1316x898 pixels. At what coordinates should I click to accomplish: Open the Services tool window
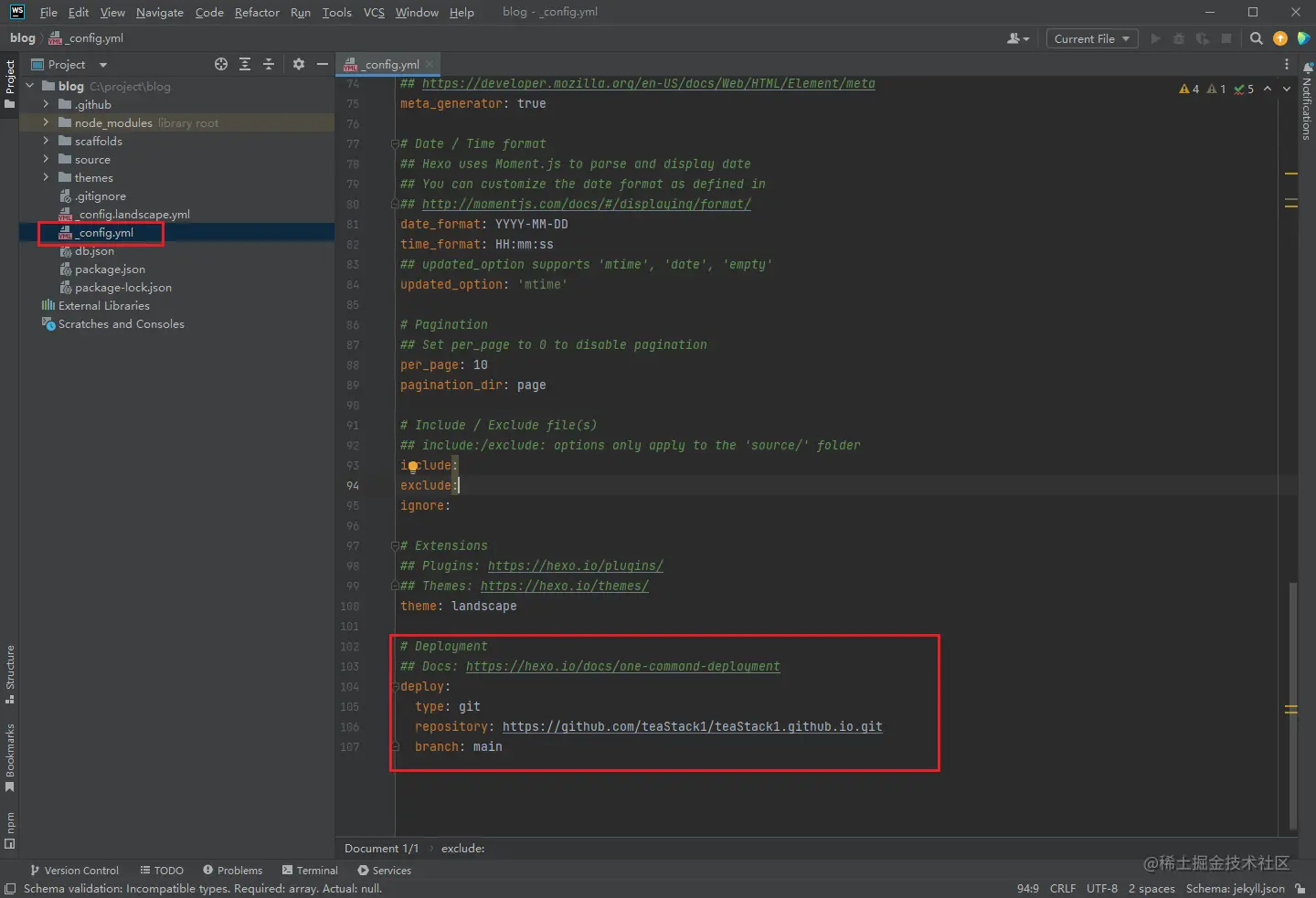coord(384,870)
